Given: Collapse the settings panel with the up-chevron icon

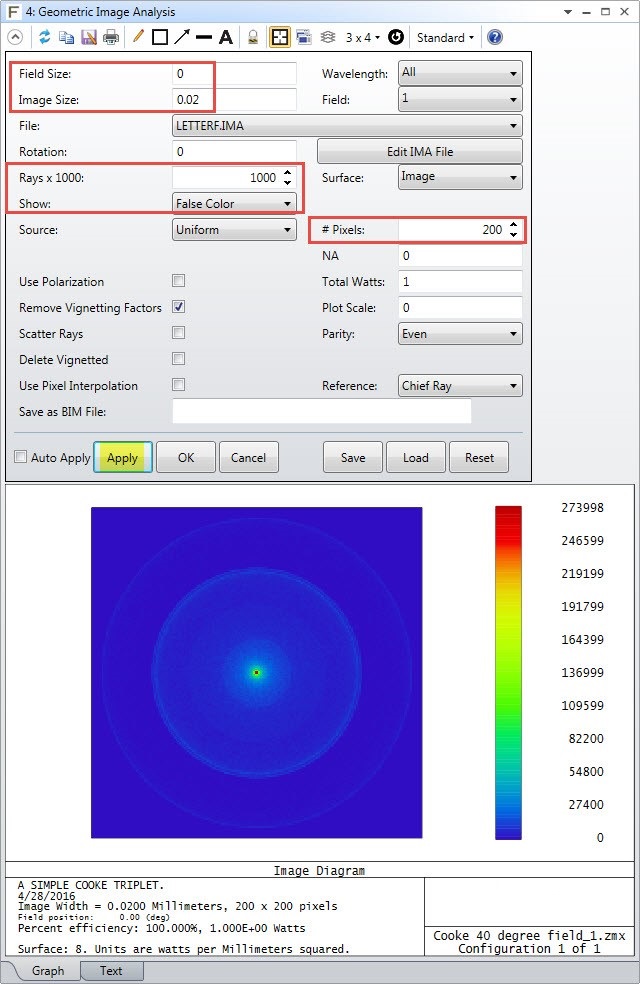Looking at the screenshot, I should [x=15, y=38].
